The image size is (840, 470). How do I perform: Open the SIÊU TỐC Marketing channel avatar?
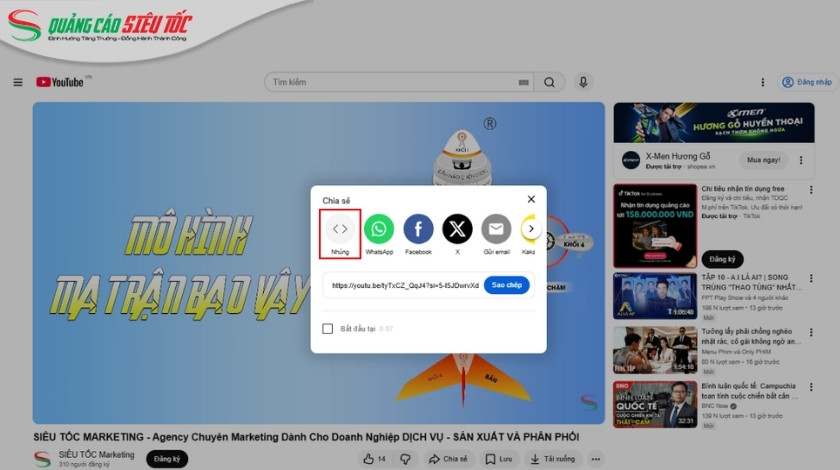tap(42, 459)
